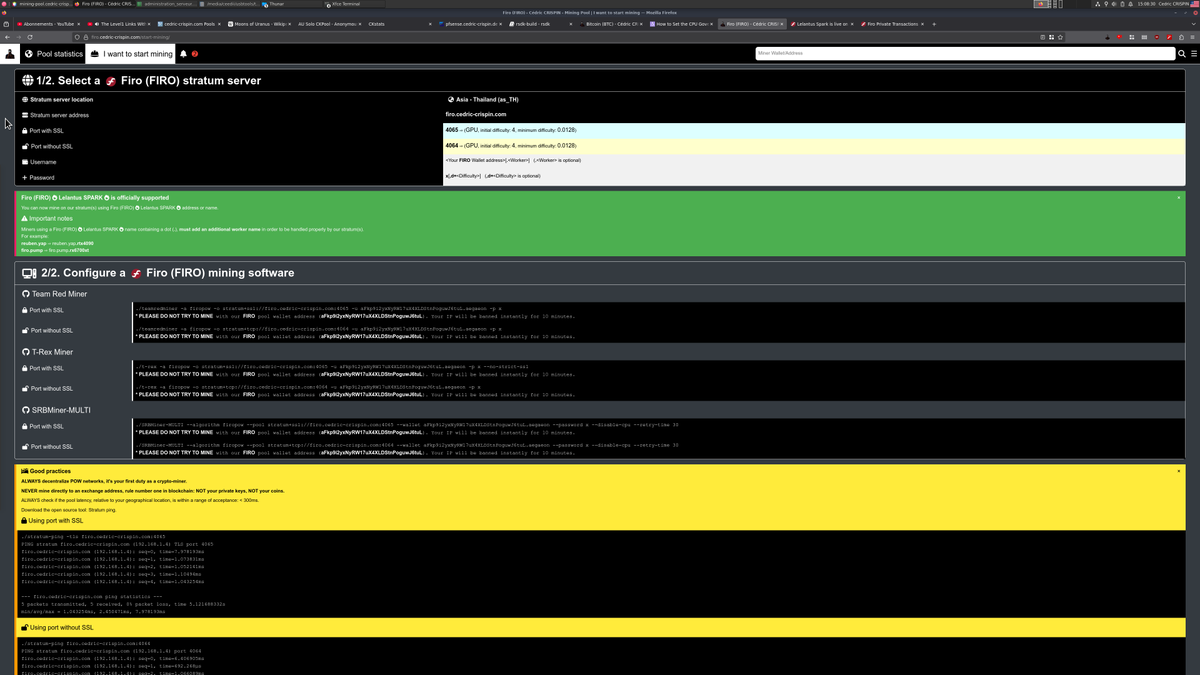This screenshot has width=1200, height=675.
Task: Open the Moons of Uranus Wikipedia tab
Action: point(259,24)
